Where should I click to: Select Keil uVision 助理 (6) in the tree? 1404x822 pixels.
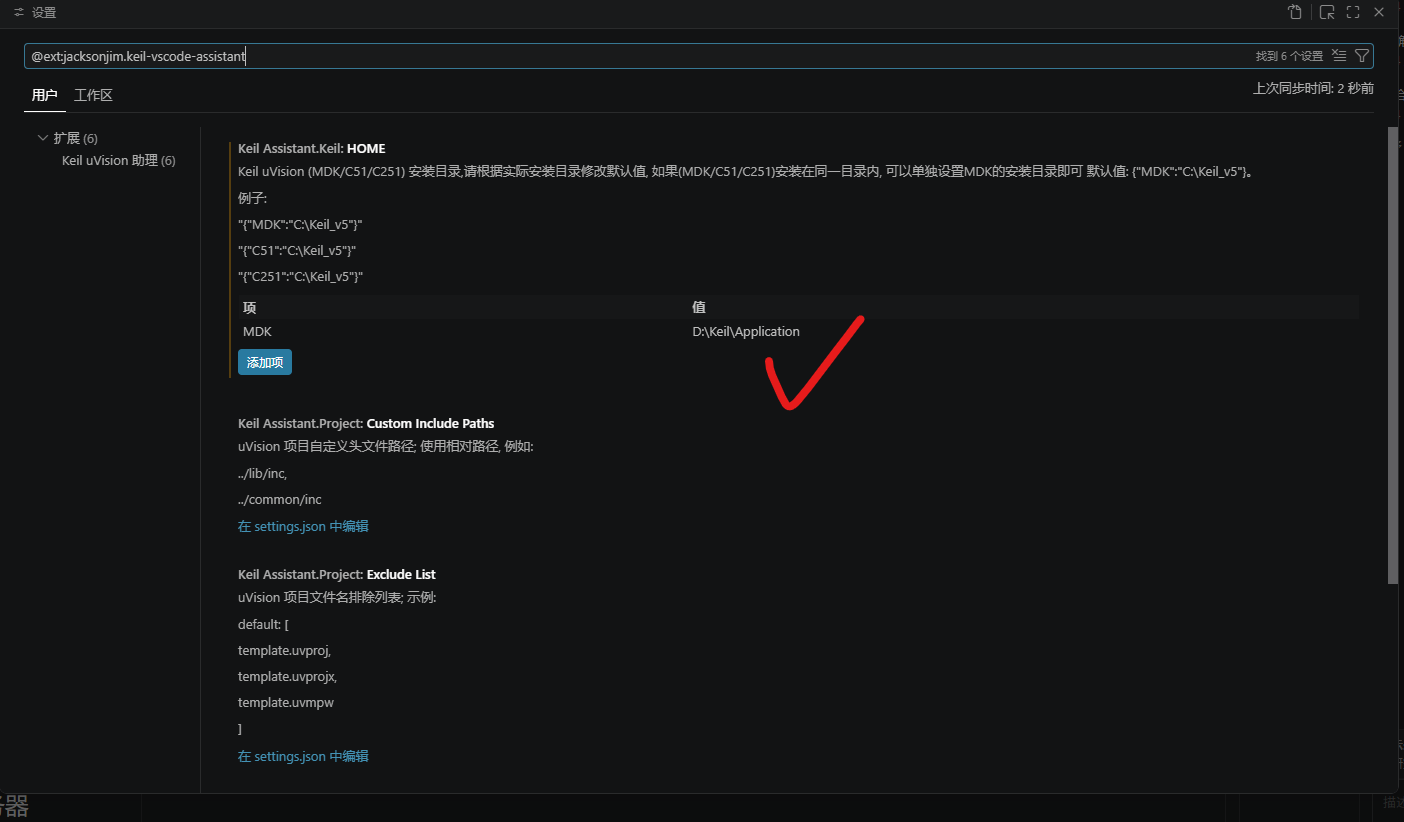(x=118, y=160)
